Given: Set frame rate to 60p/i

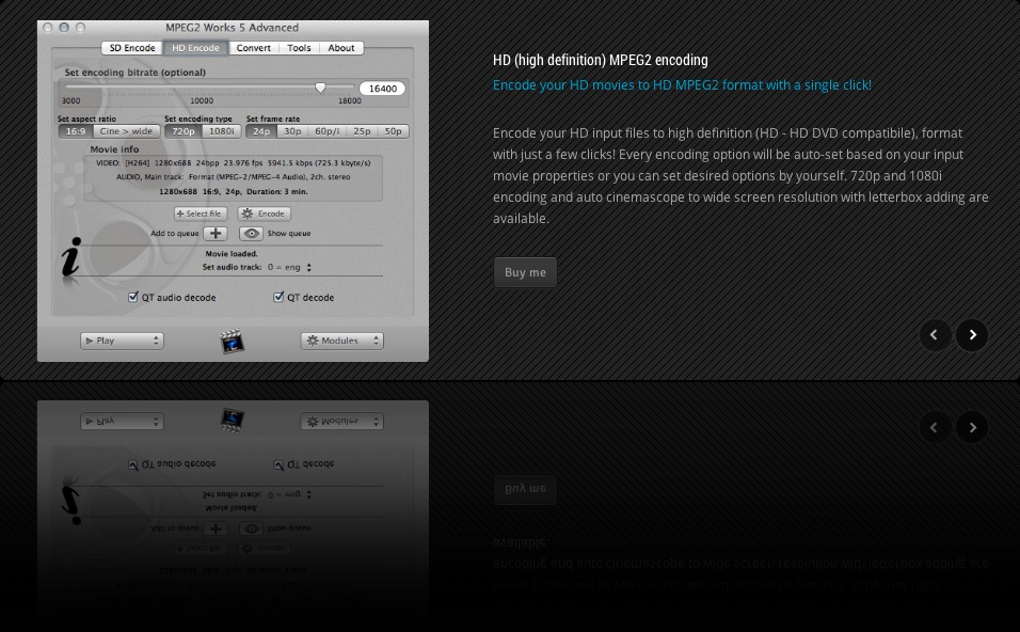Looking at the screenshot, I should (x=327, y=131).
